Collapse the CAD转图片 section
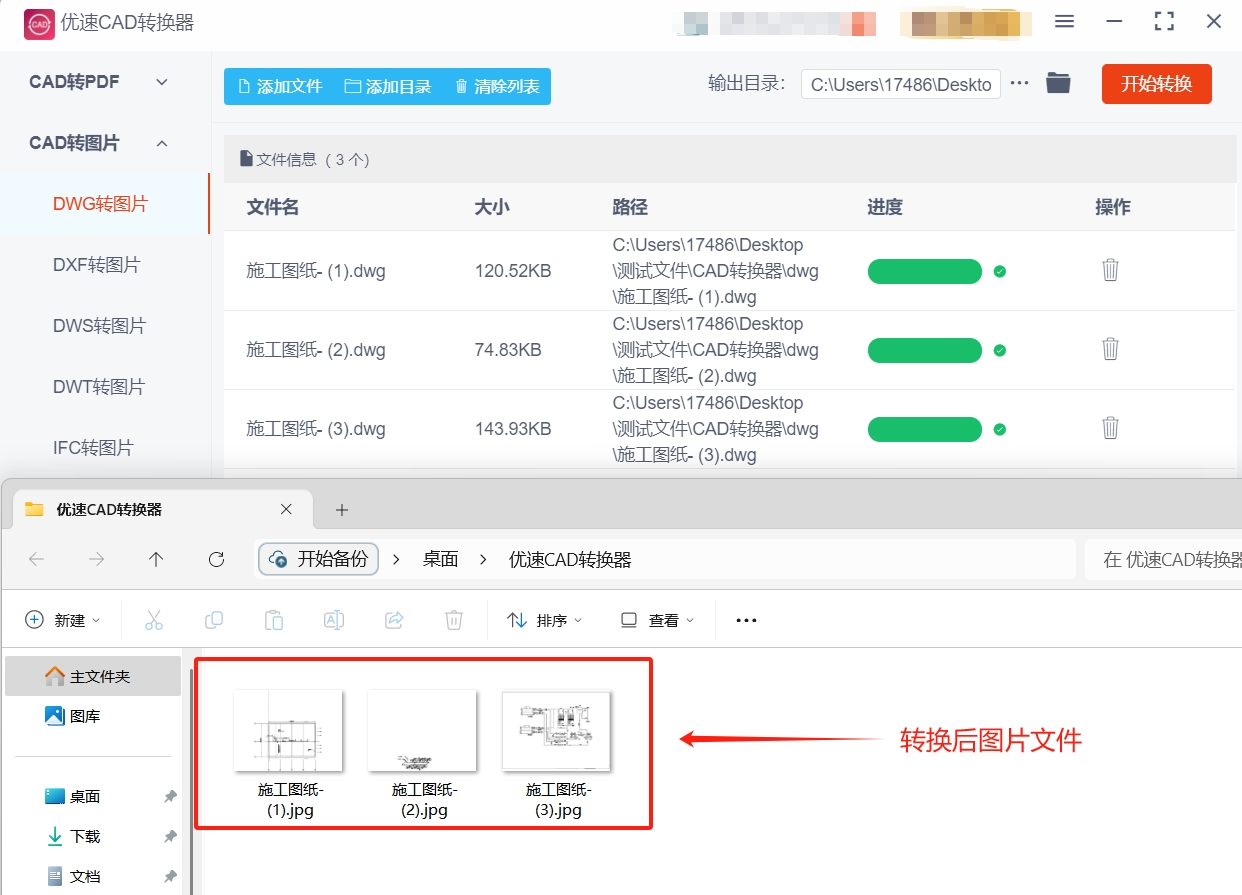 (161, 143)
